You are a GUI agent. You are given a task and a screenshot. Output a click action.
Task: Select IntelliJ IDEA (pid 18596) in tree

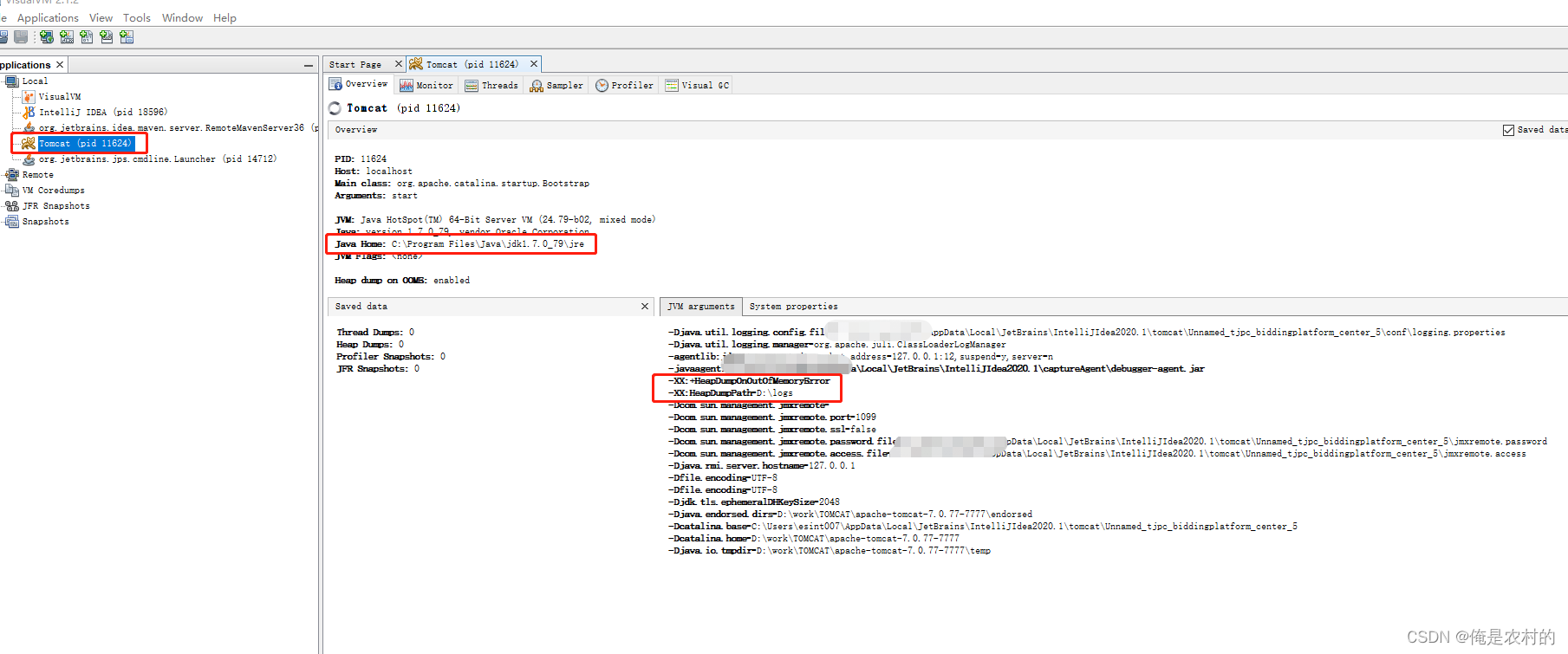point(103,113)
